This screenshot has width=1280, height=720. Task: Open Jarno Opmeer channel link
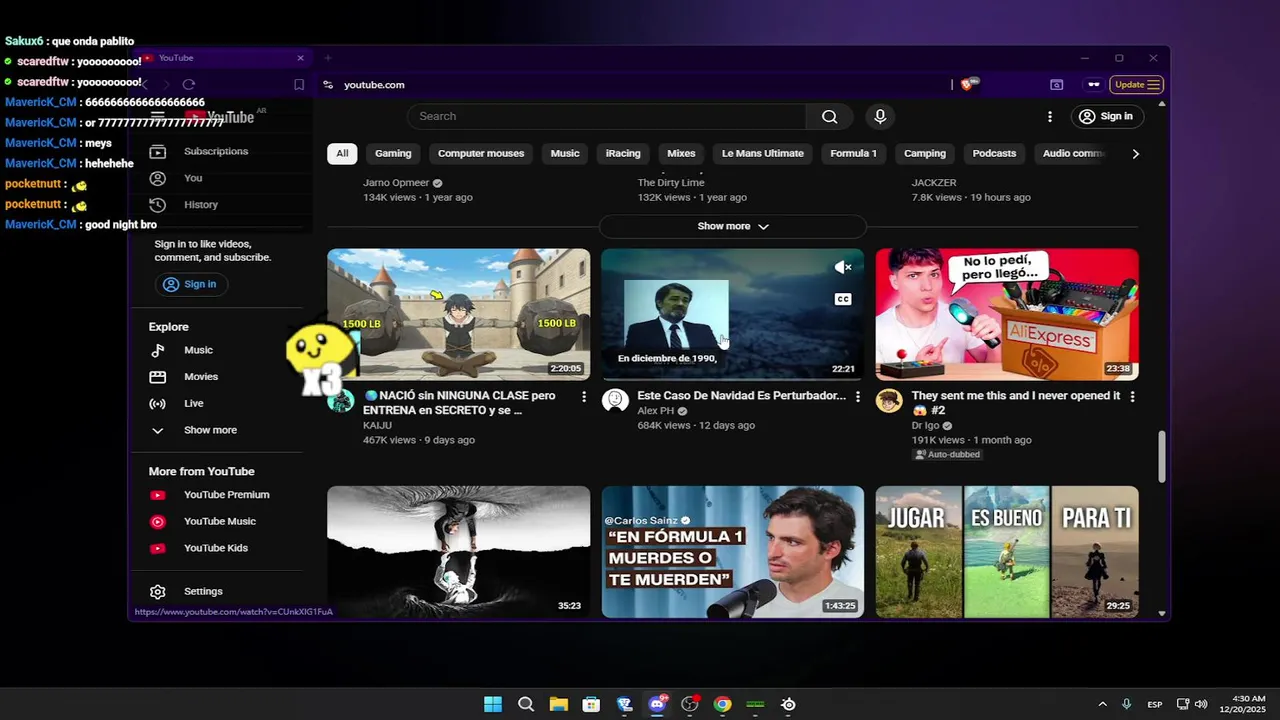396,183
